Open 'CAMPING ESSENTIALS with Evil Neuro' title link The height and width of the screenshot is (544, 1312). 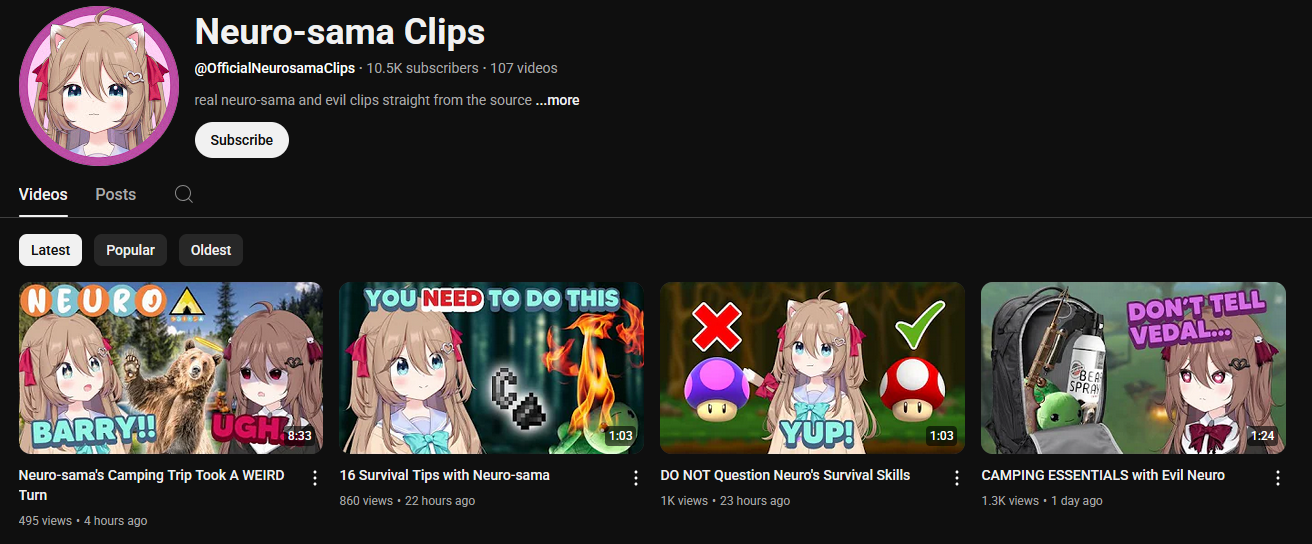1103,475
